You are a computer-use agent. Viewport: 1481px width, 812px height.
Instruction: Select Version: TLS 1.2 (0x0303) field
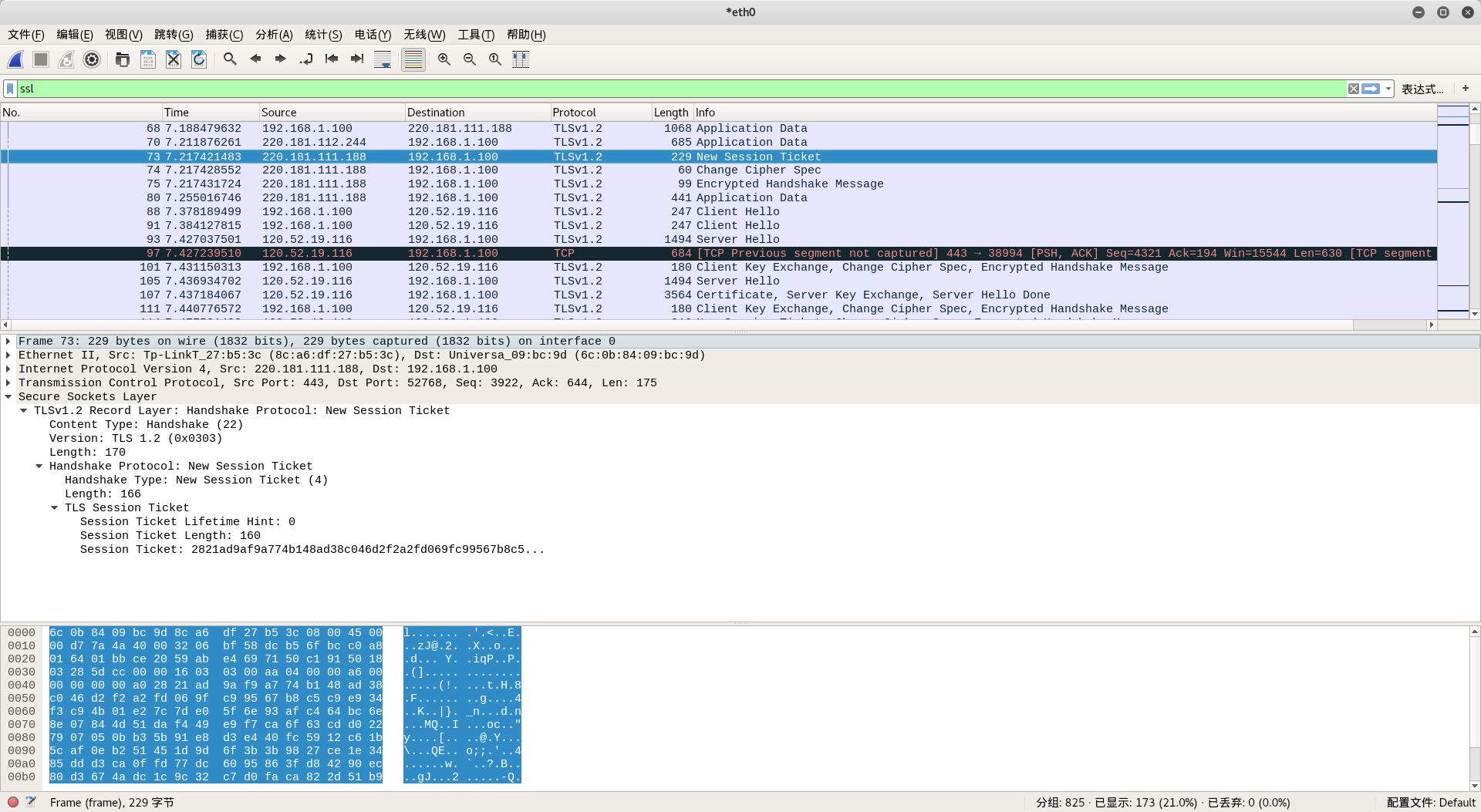(136, 439)
